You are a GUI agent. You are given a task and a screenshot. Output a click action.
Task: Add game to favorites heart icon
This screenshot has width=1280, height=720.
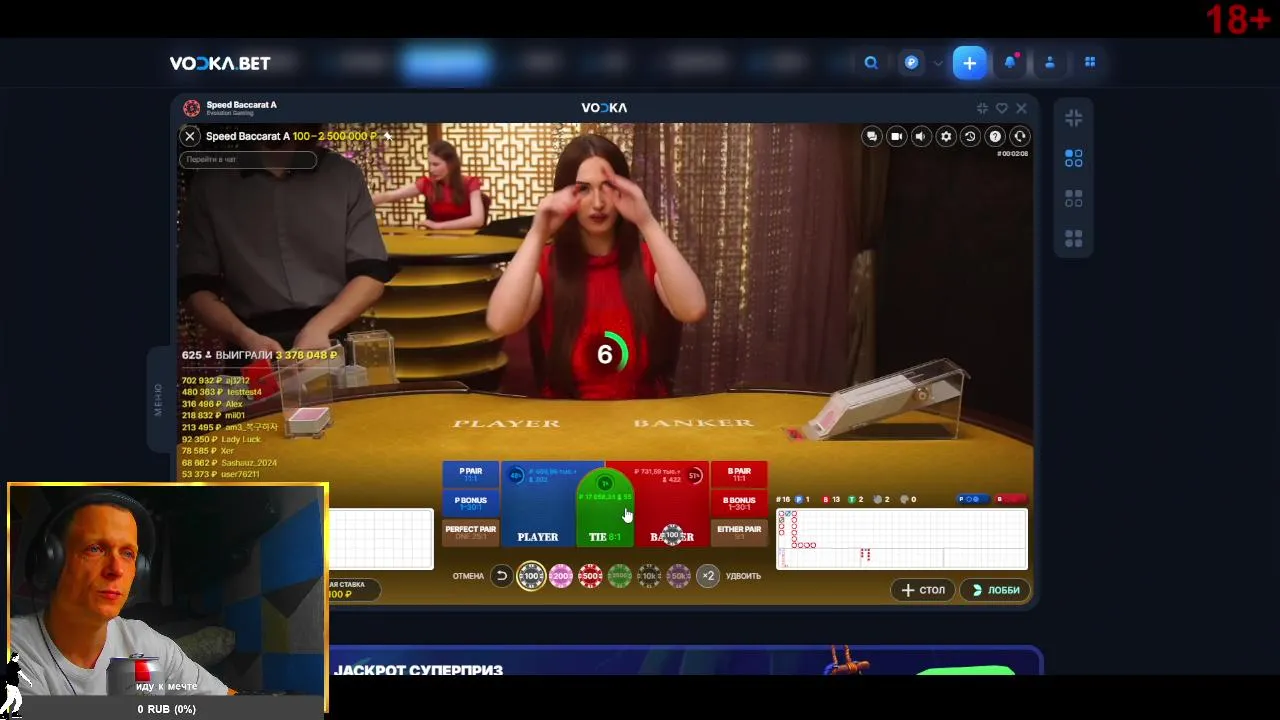(1001, 108)
